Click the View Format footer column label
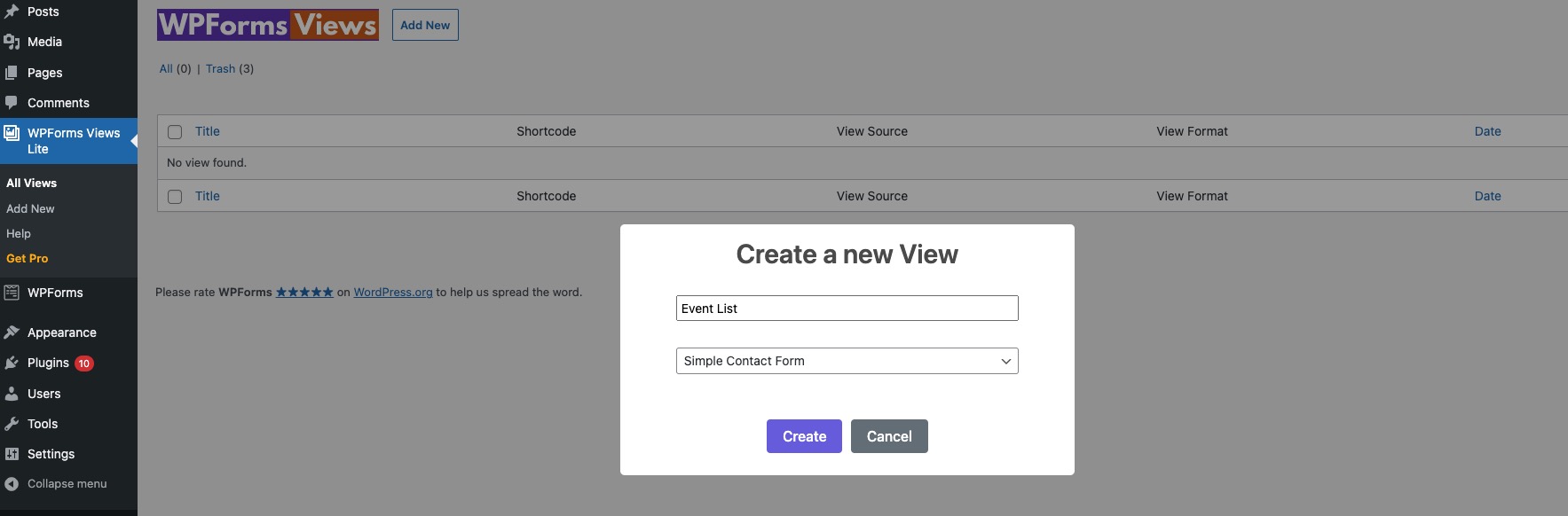The height and width of the screenshot is (516, 1568). 1192,196
